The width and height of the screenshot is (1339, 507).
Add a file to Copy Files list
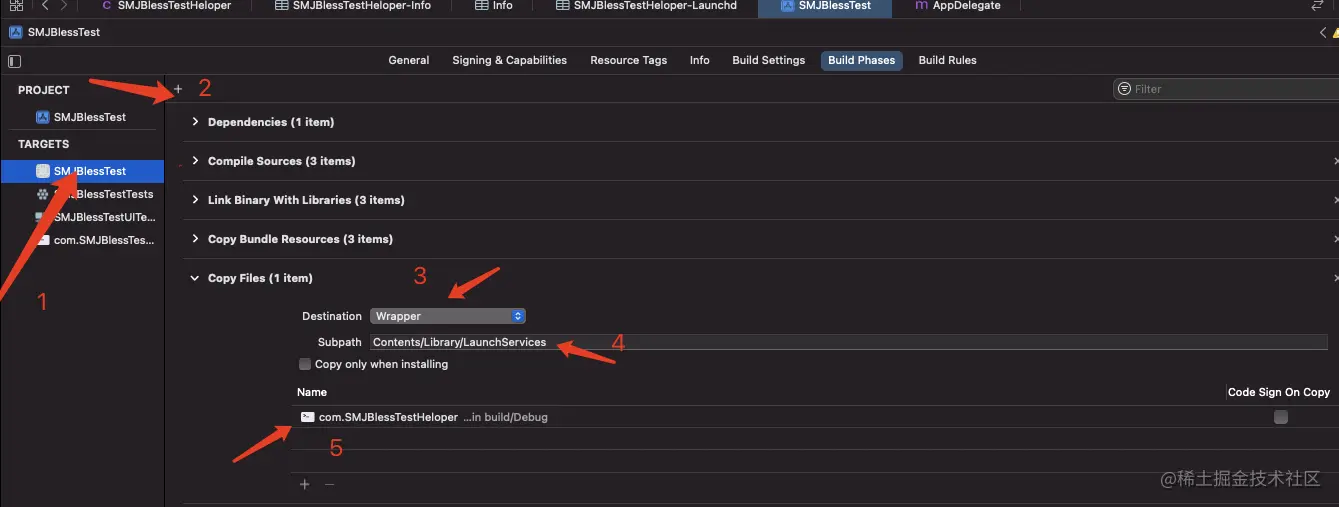(305, 484)
